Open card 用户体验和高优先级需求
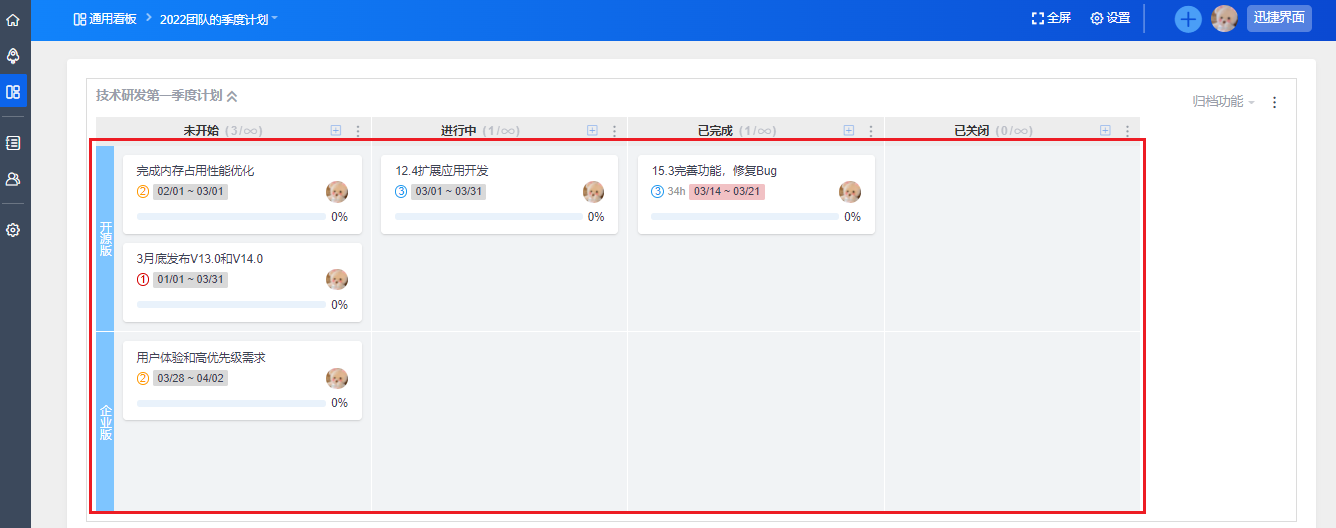1336x528 pixels. [201, 357]
